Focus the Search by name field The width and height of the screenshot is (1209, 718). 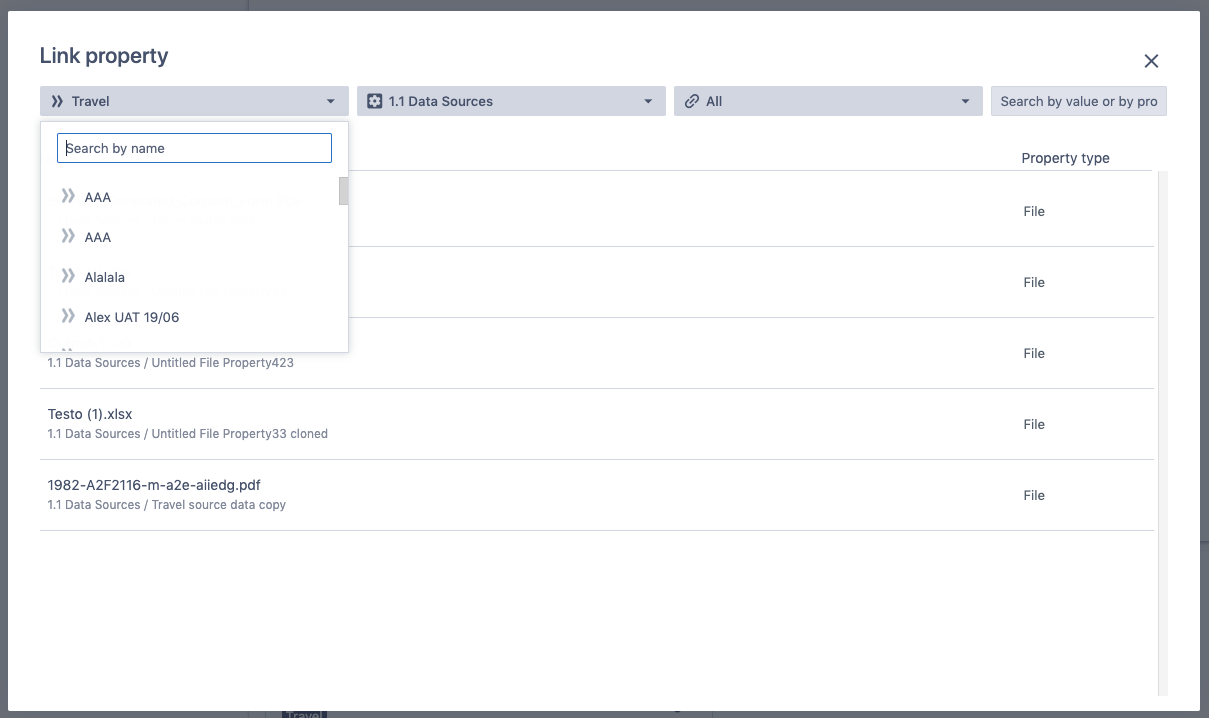(194, 148)
